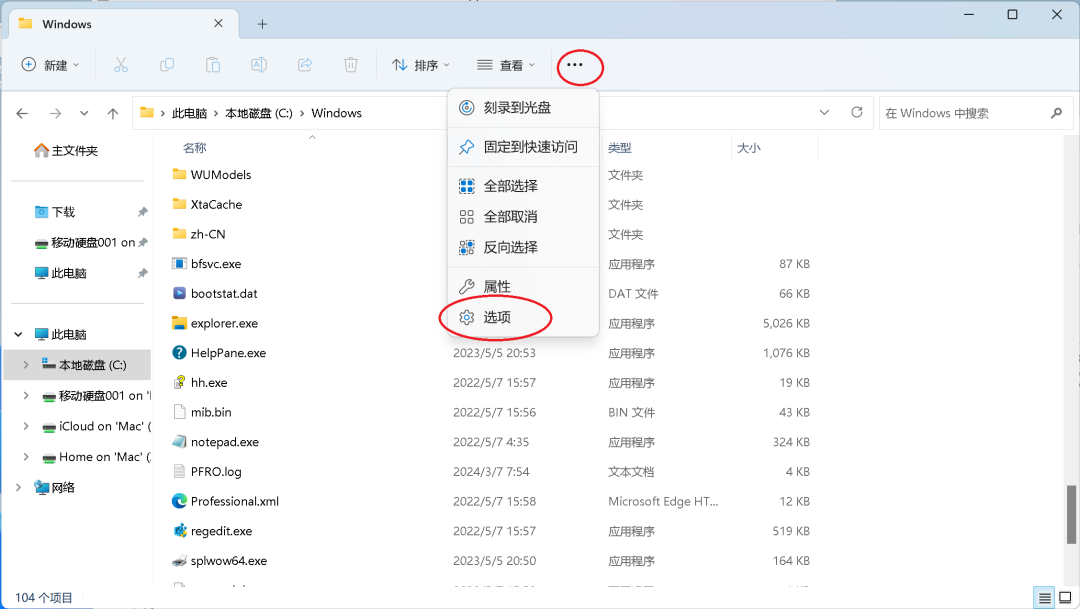Go forward with the right arrow

click(x=55, y=113)
